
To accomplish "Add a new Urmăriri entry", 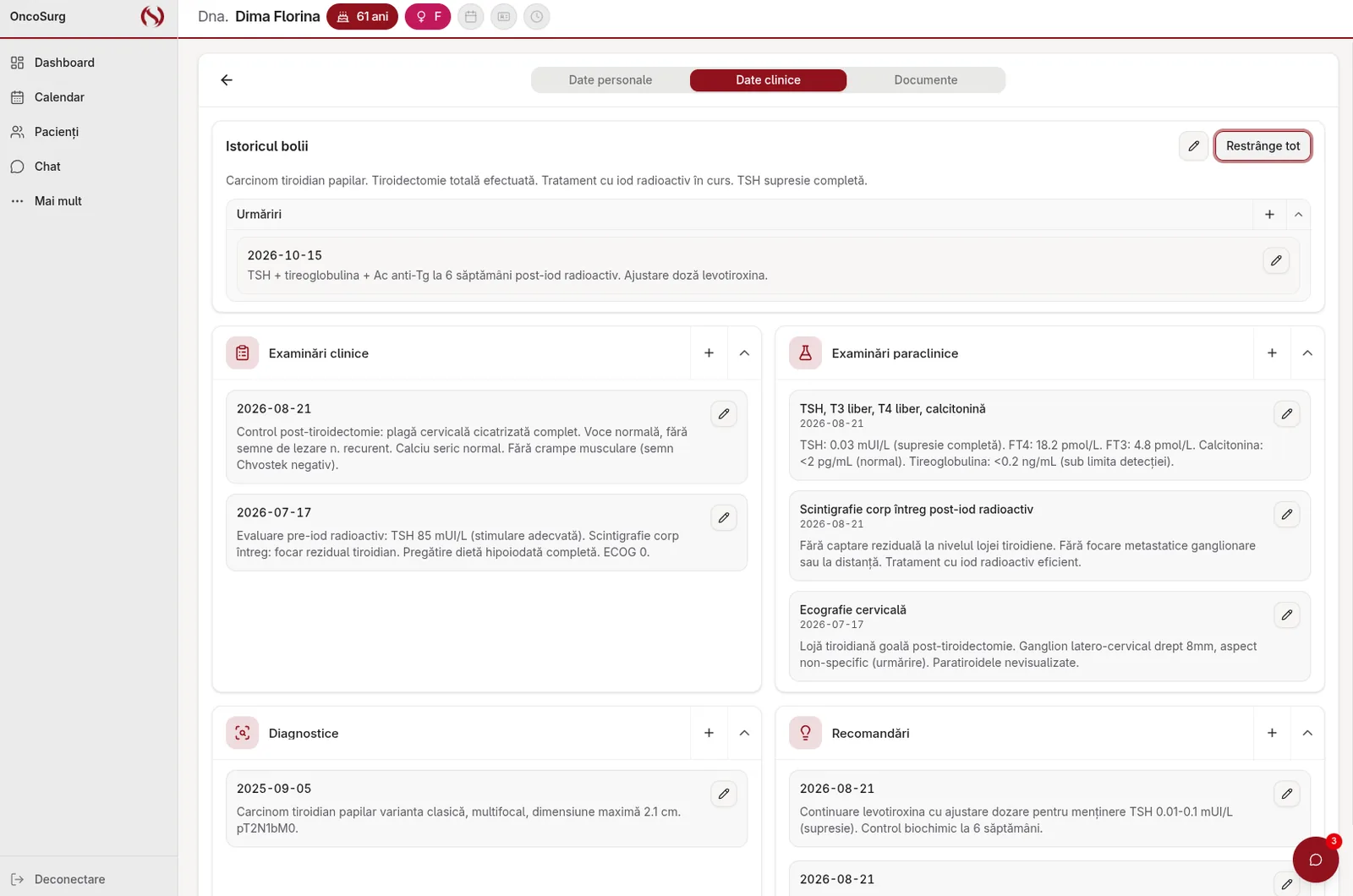I will click(x=1269, y=215).
